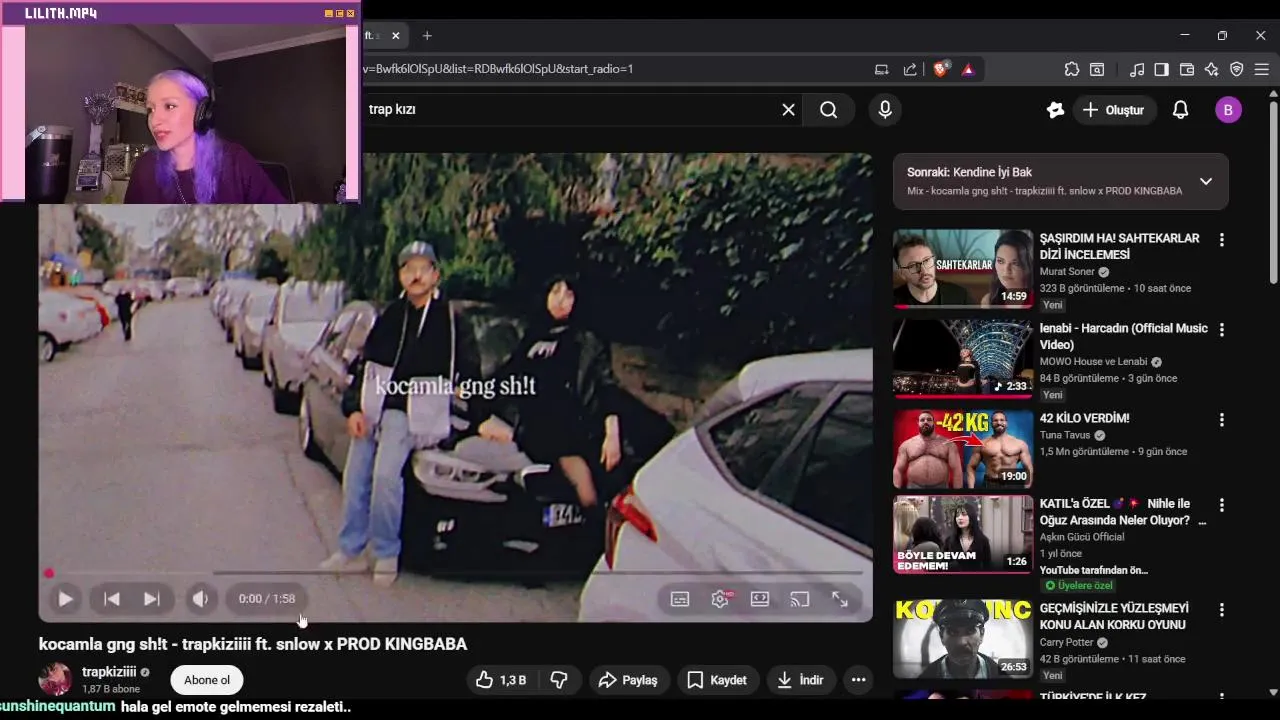The height and width of the screenshot is (720, 1280).
Task: Subscribe with the Abone ol button
Action: (207, 680)
